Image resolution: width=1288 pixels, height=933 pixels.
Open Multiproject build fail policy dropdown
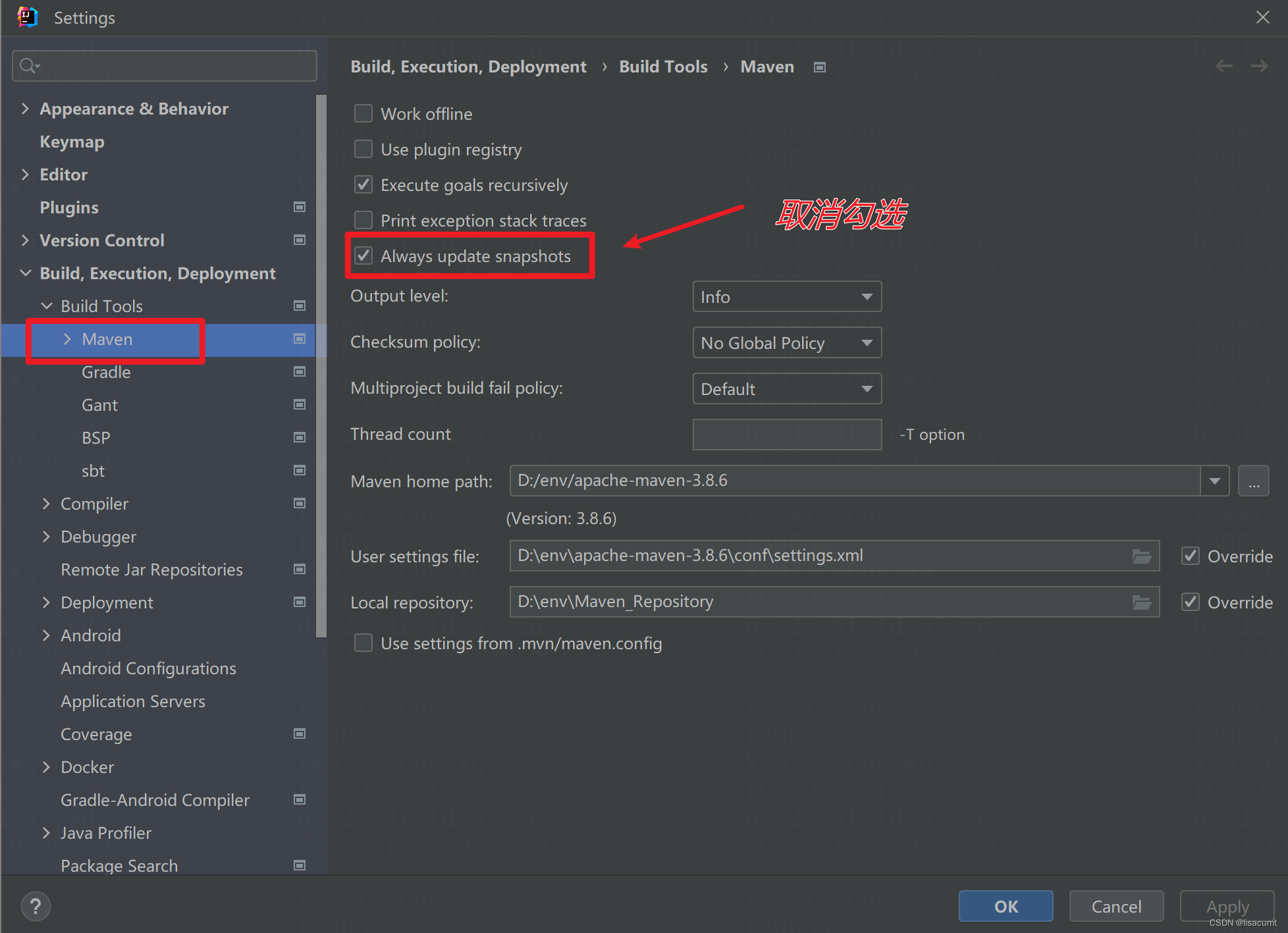point(787,389)
